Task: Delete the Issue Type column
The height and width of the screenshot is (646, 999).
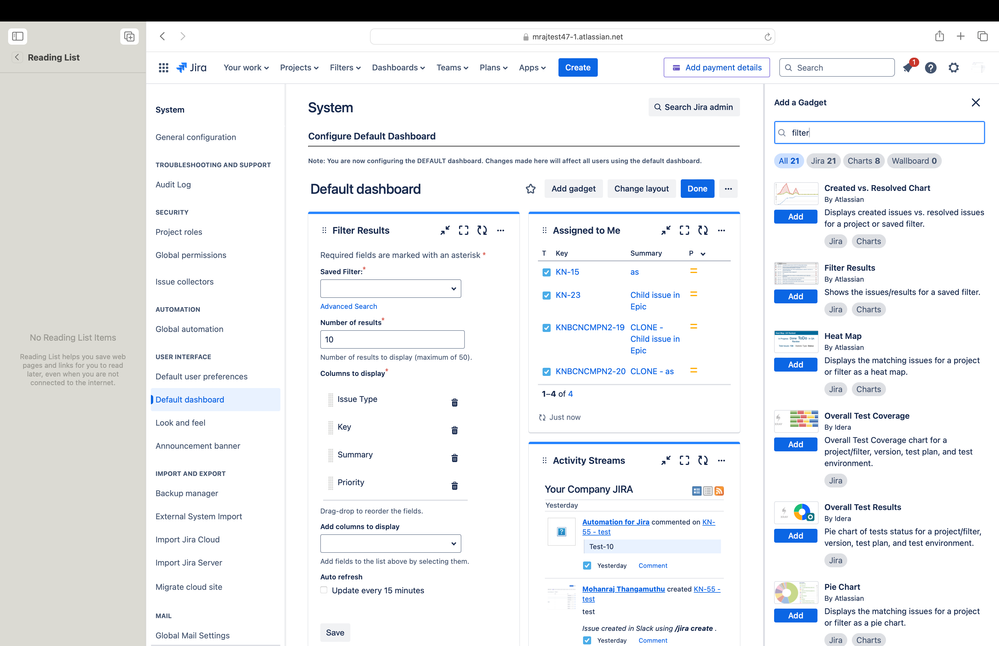Action: 454,403
